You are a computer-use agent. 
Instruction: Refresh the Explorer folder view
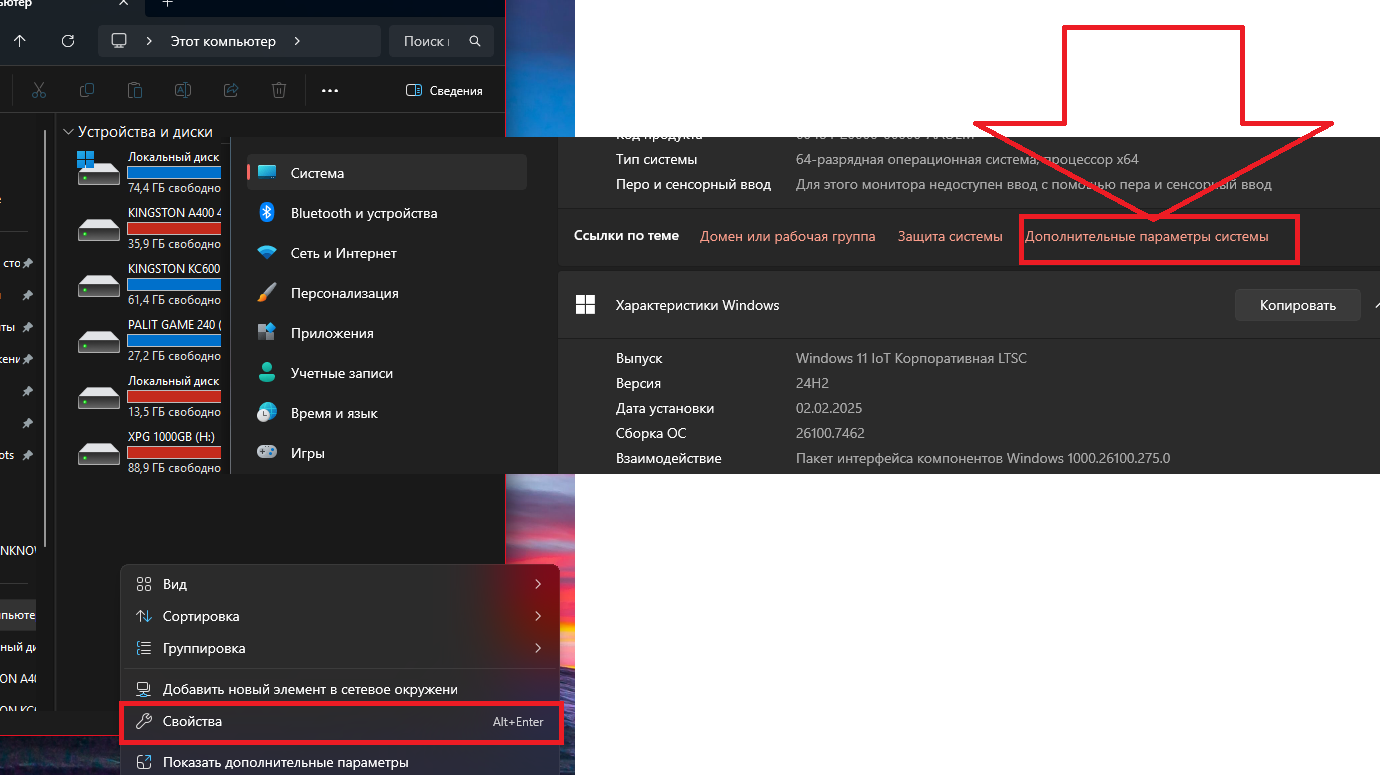(68, 41)
